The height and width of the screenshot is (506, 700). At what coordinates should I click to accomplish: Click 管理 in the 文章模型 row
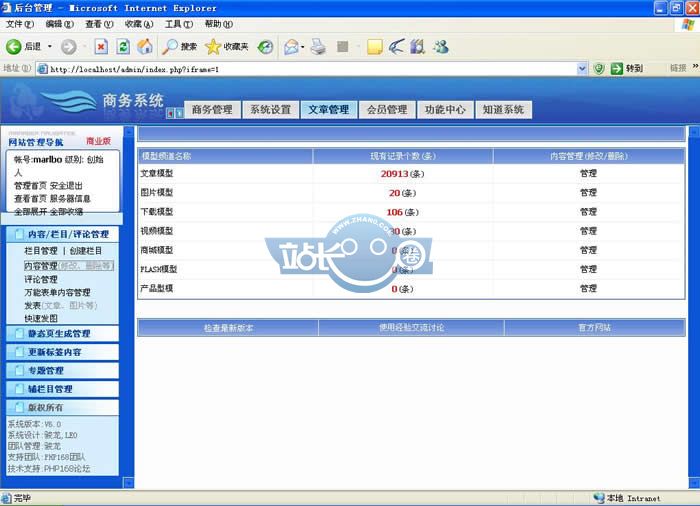pyautogui.click(x=588, y=173)
